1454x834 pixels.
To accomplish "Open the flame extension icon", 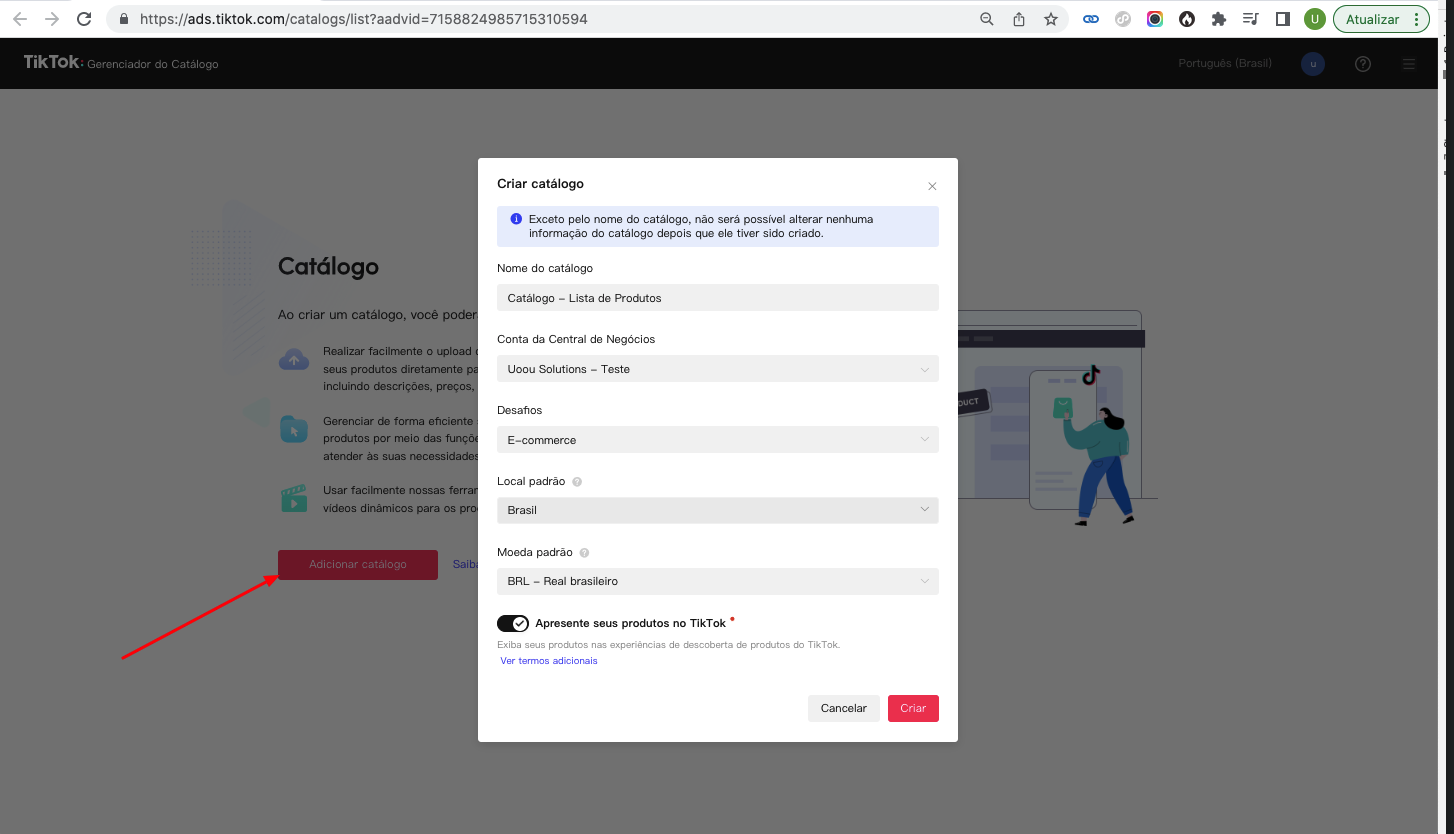I will (1187, 19).
